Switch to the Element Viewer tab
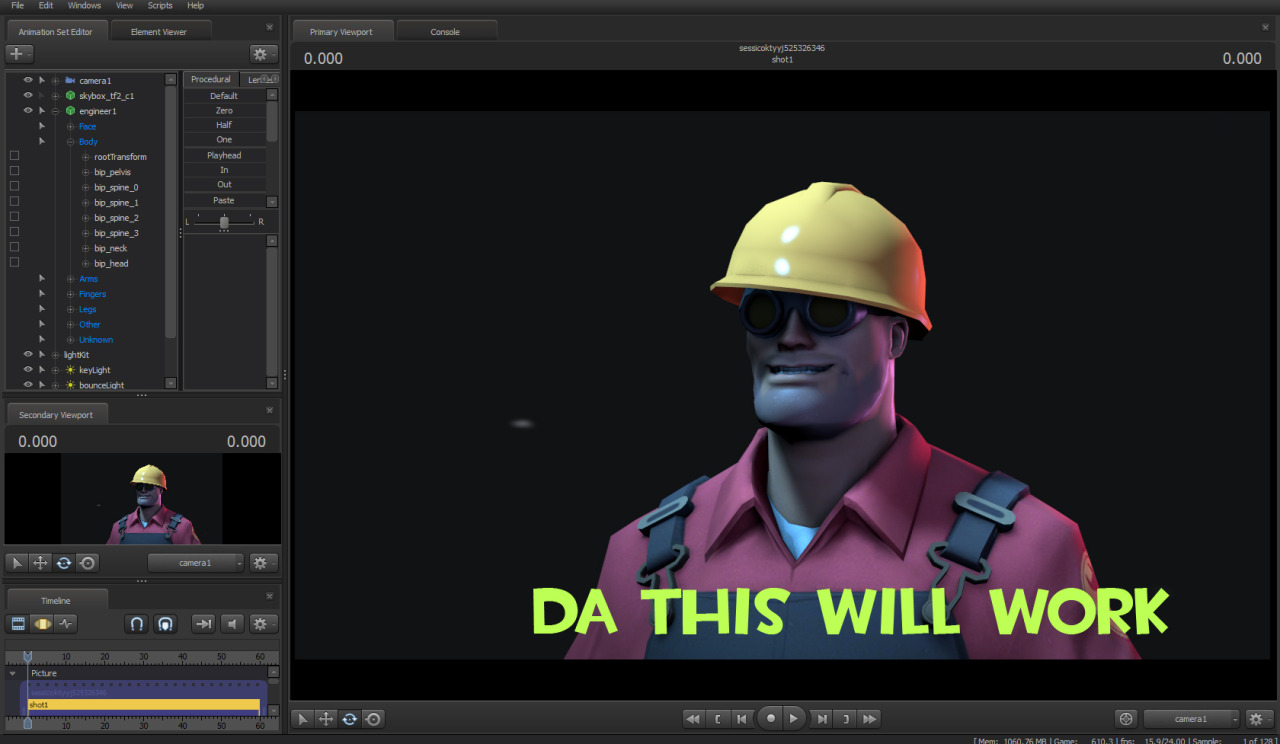Viewport: 1280px width, 744px height. pos(159,32)
